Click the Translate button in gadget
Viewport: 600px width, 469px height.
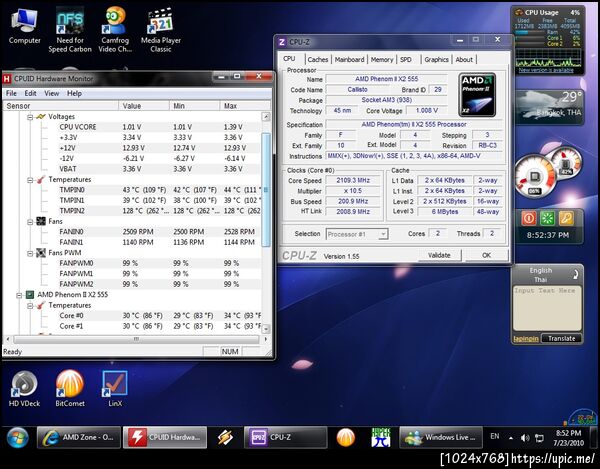click(x=561, y=339)
